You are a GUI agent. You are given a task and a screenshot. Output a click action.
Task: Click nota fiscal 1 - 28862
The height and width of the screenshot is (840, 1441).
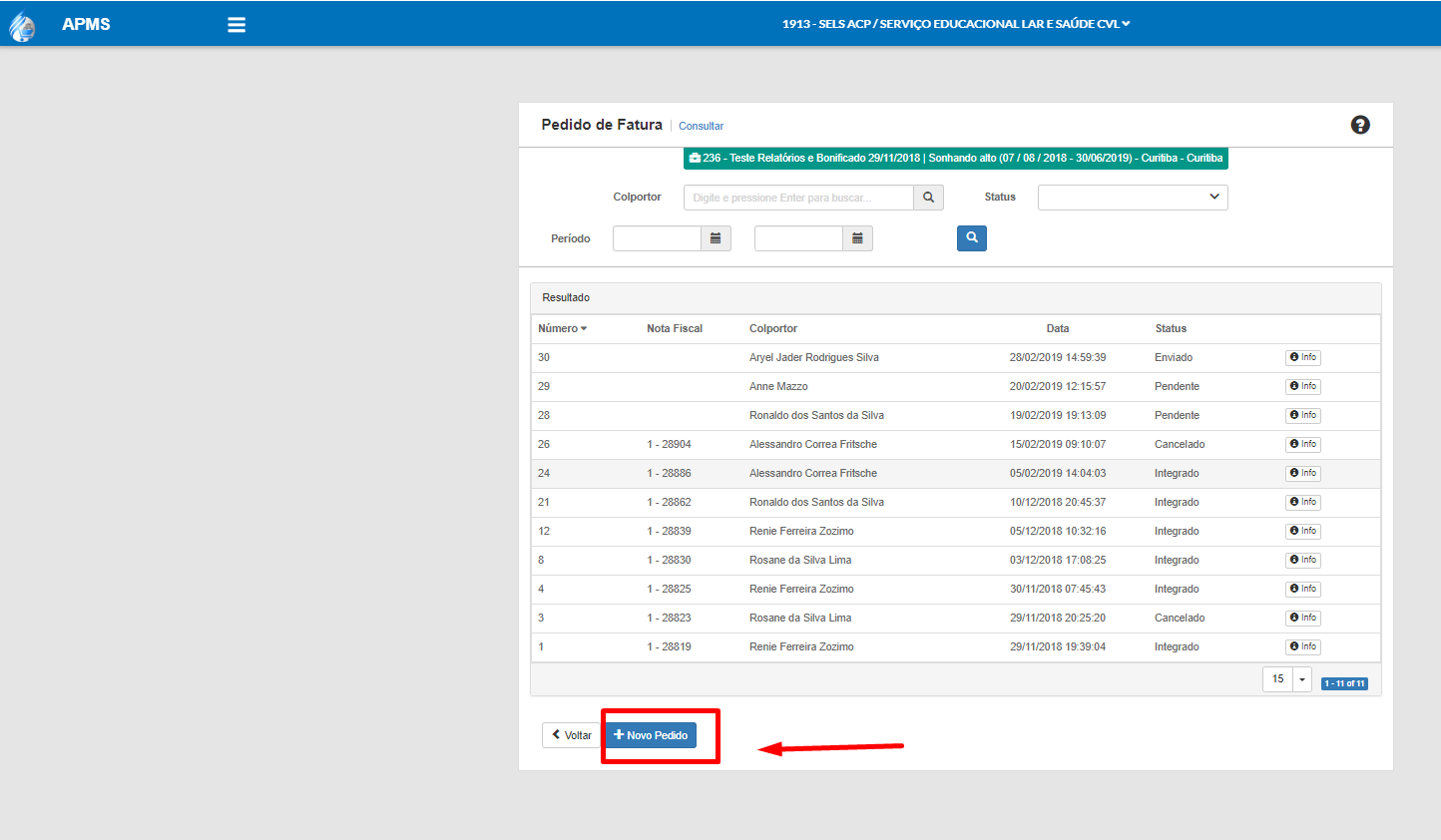click(x=669, y=502)
